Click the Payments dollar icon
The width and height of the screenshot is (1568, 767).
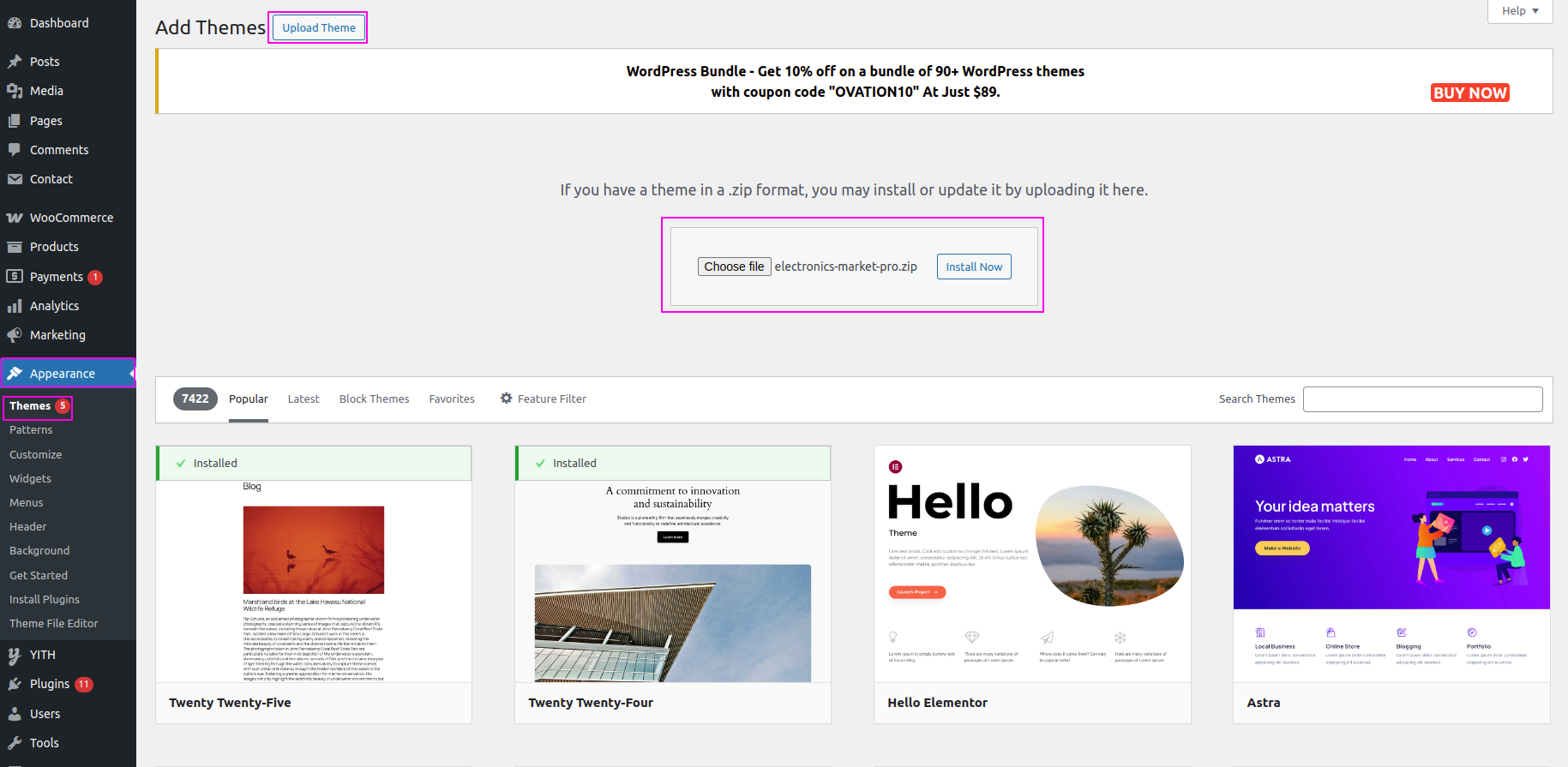[15, 276]
